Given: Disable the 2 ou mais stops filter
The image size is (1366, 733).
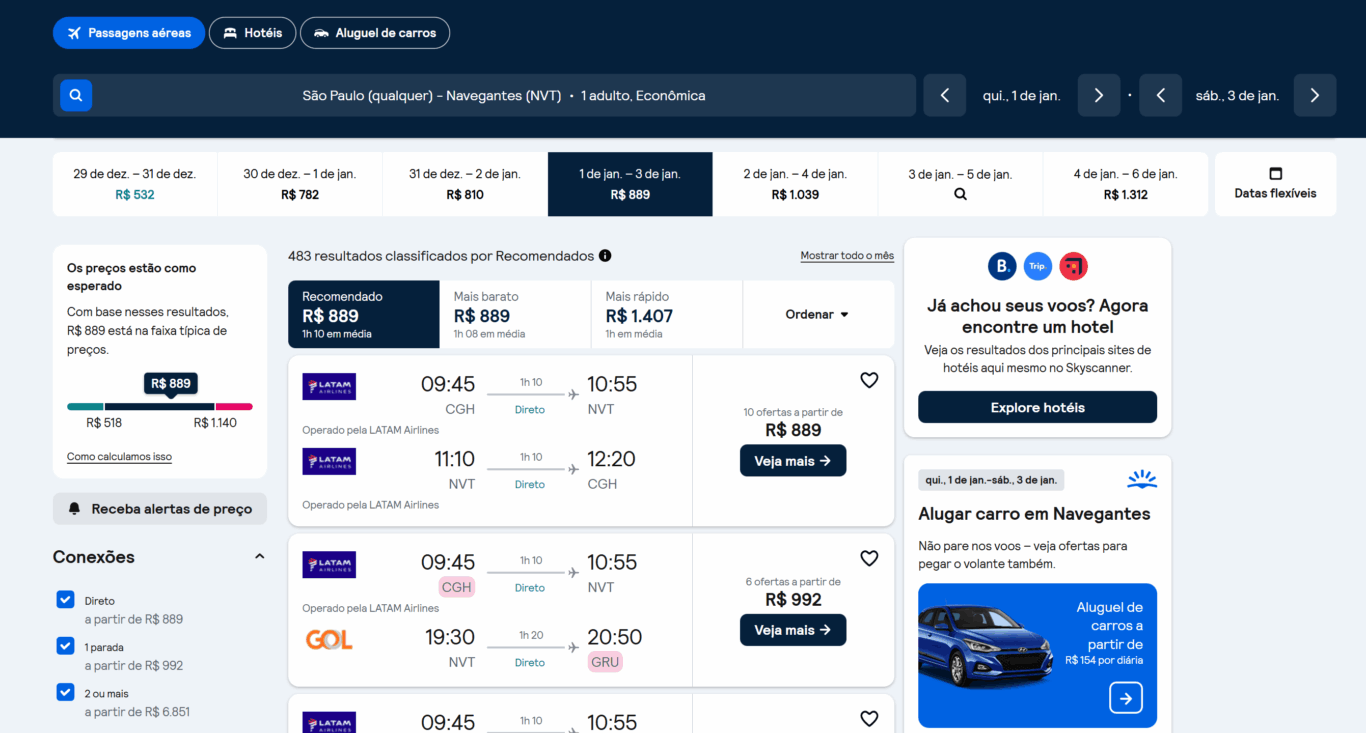Looking at the screenshot, I should (65, 691).
